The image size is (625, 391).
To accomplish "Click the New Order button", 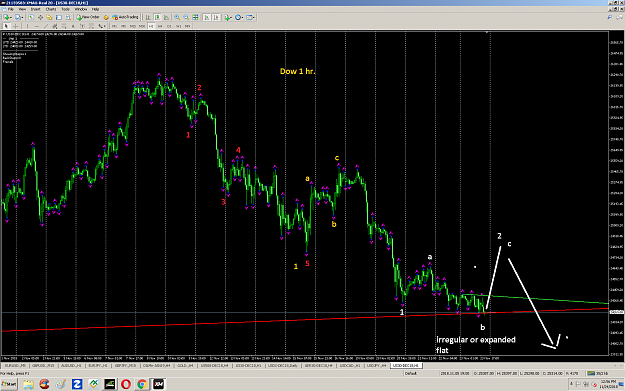I will [88, 17].
